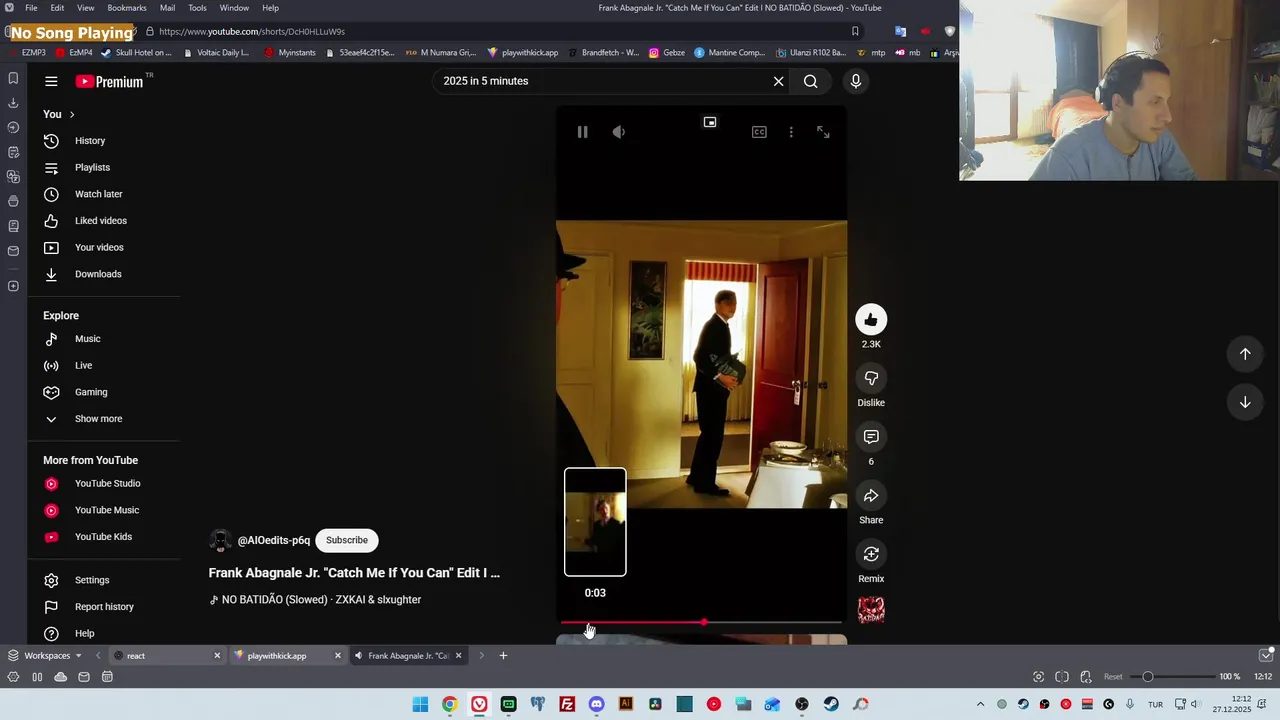Open the downloads panel in Vivaldi side panel

(x=13, y=103)
